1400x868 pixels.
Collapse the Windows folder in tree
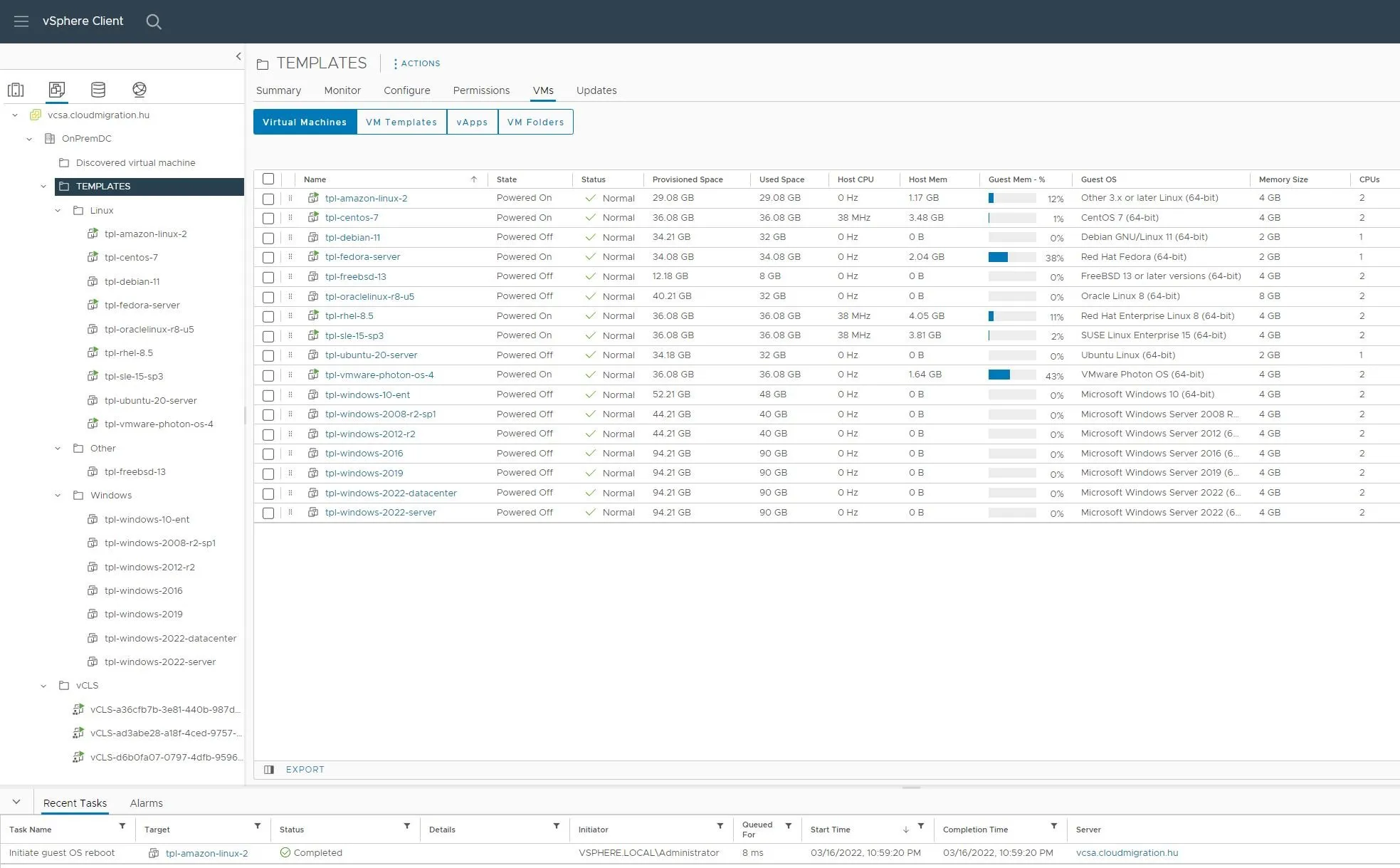(58, 496)
